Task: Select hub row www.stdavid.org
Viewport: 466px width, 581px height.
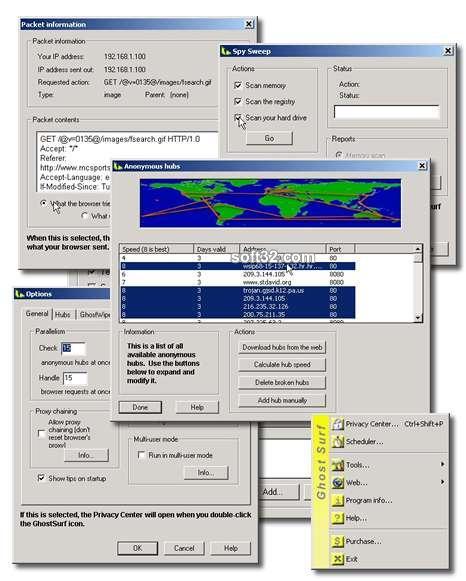Action: pos(237,282)
